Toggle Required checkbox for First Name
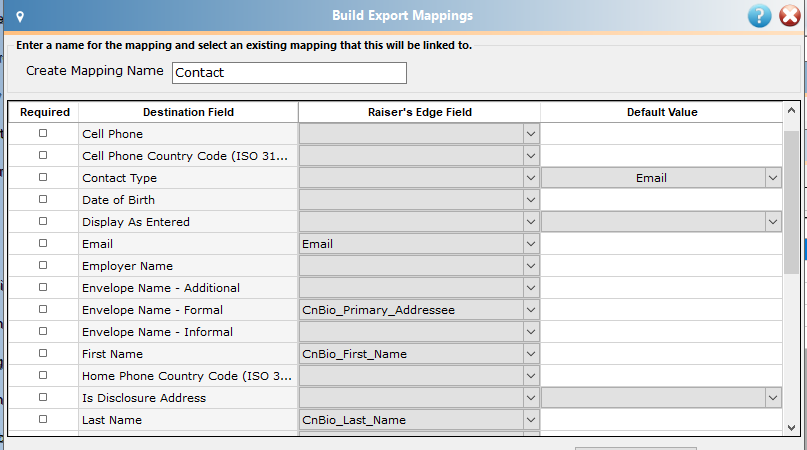 (43, 353)
